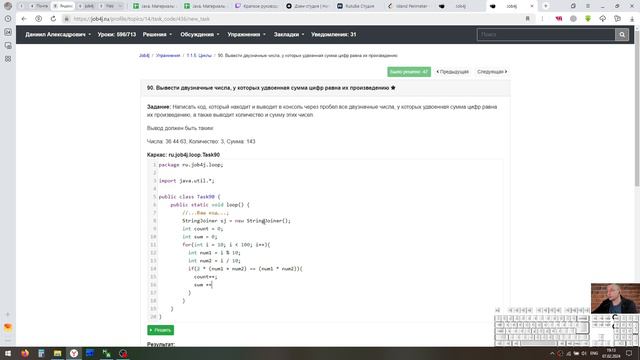
Task: Switch to the Краткое руковод... tab
Action: 257,6
